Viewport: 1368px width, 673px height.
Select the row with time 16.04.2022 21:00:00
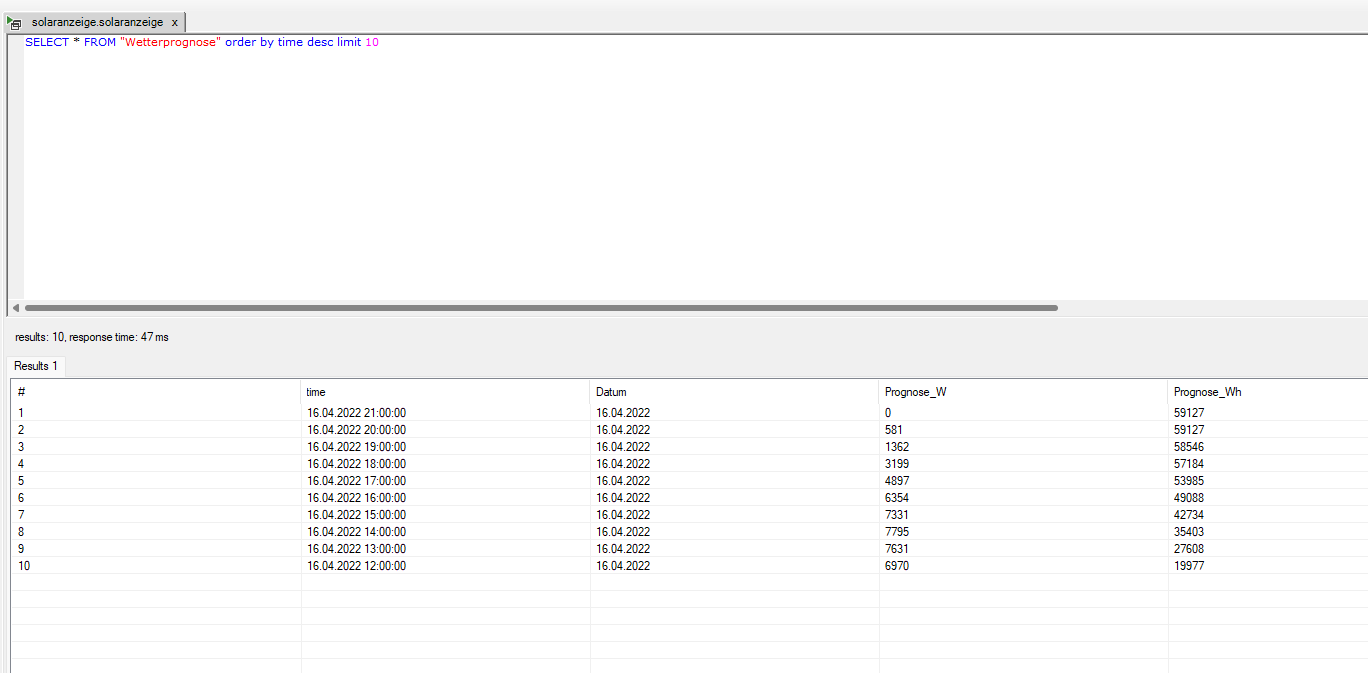(356, 412)
